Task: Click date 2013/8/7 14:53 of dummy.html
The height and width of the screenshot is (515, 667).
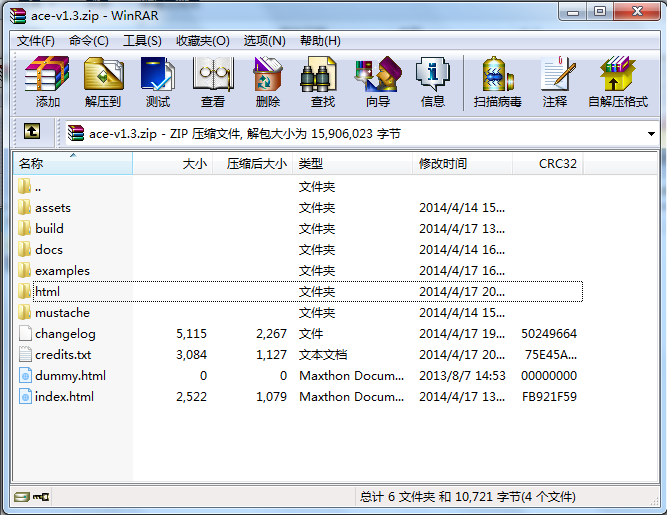Action: [462, 376]
